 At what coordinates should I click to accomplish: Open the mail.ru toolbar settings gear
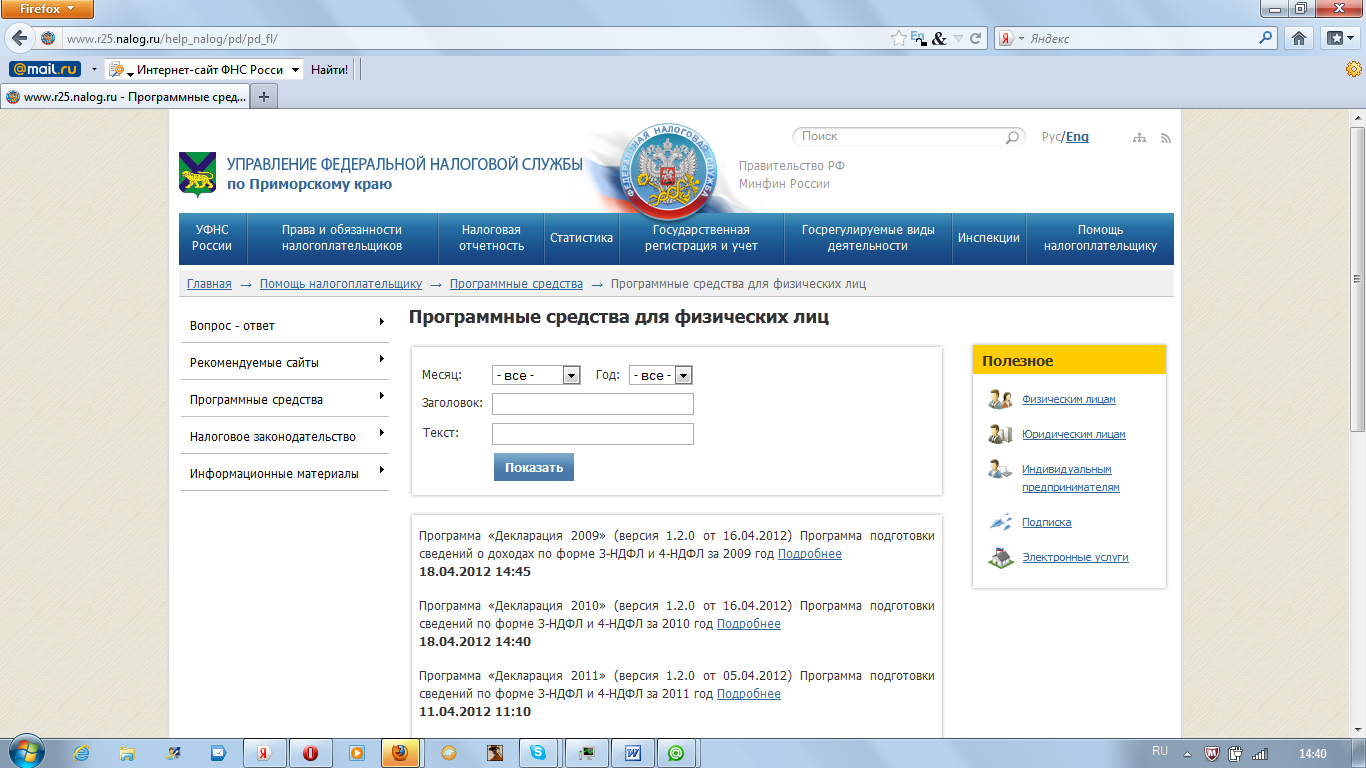1354,69
